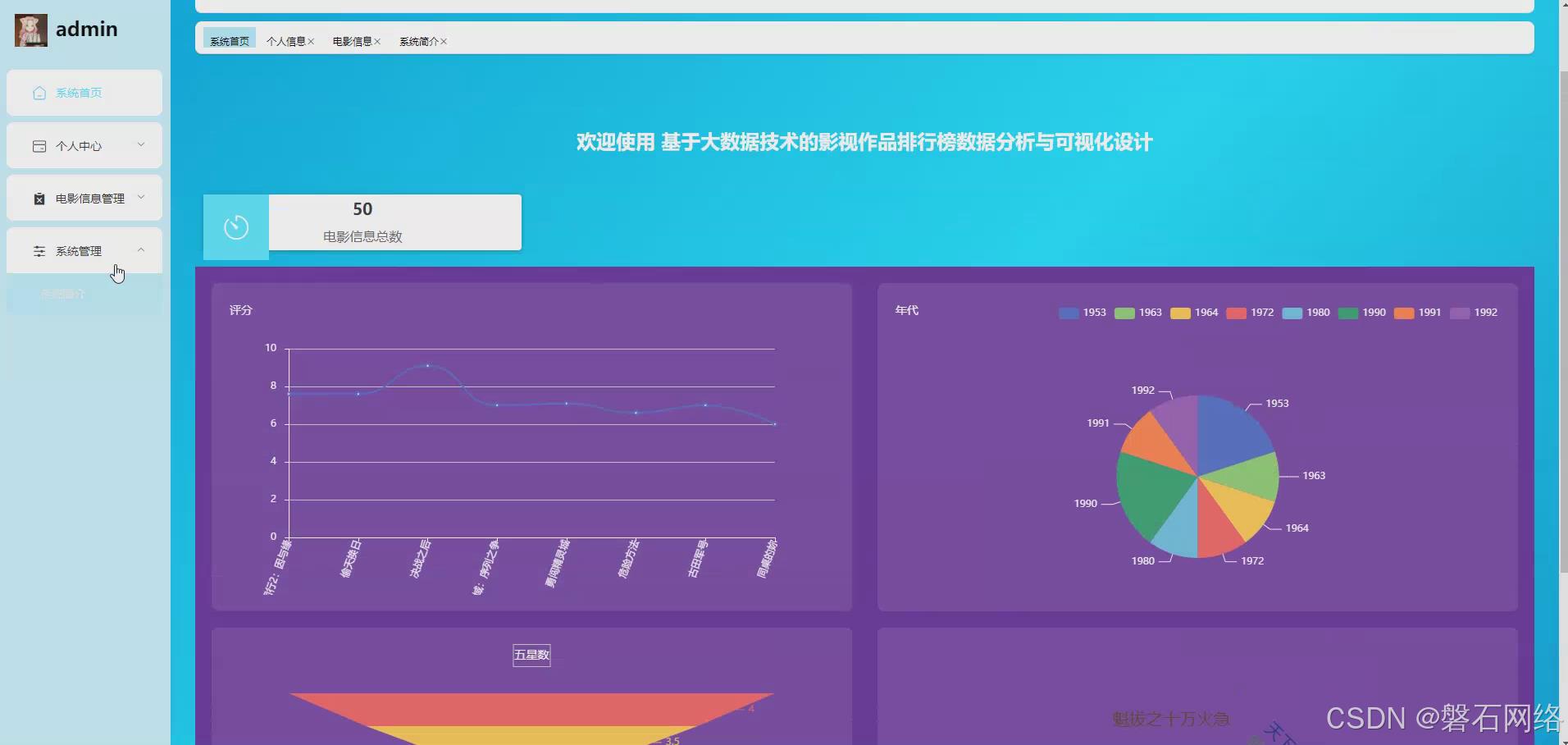1568x745 pixels.
Task: Click the sliders icon beside 系统管理
Action: [39, 250]
